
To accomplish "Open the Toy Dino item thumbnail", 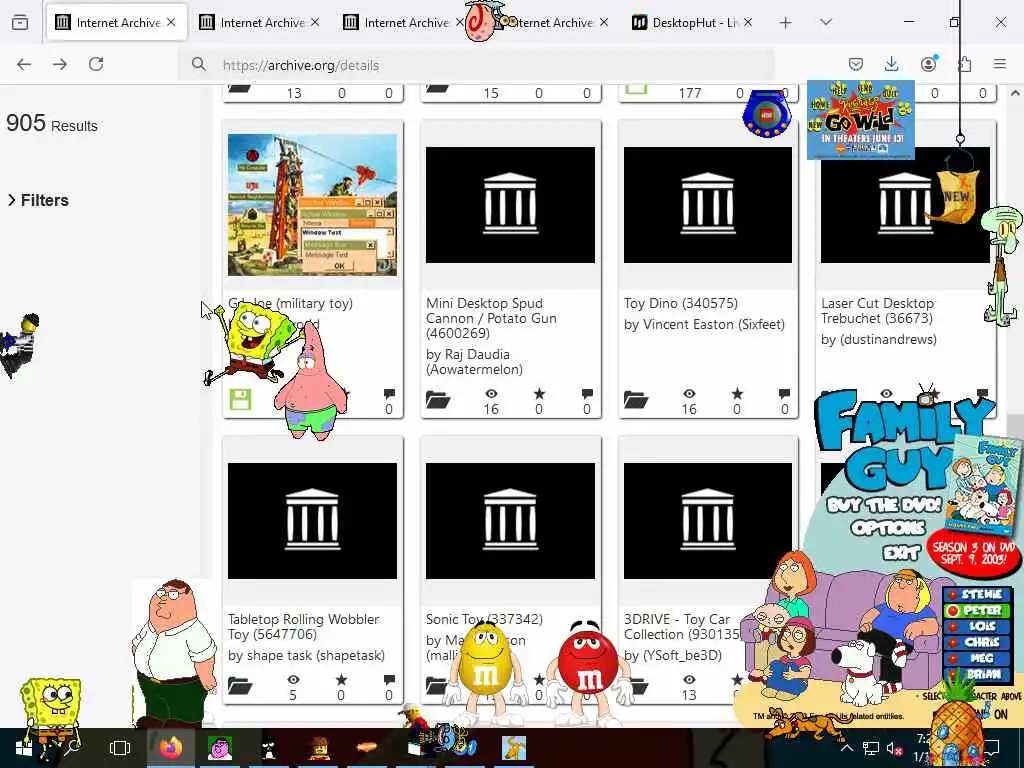I will [x=708, y=204].
